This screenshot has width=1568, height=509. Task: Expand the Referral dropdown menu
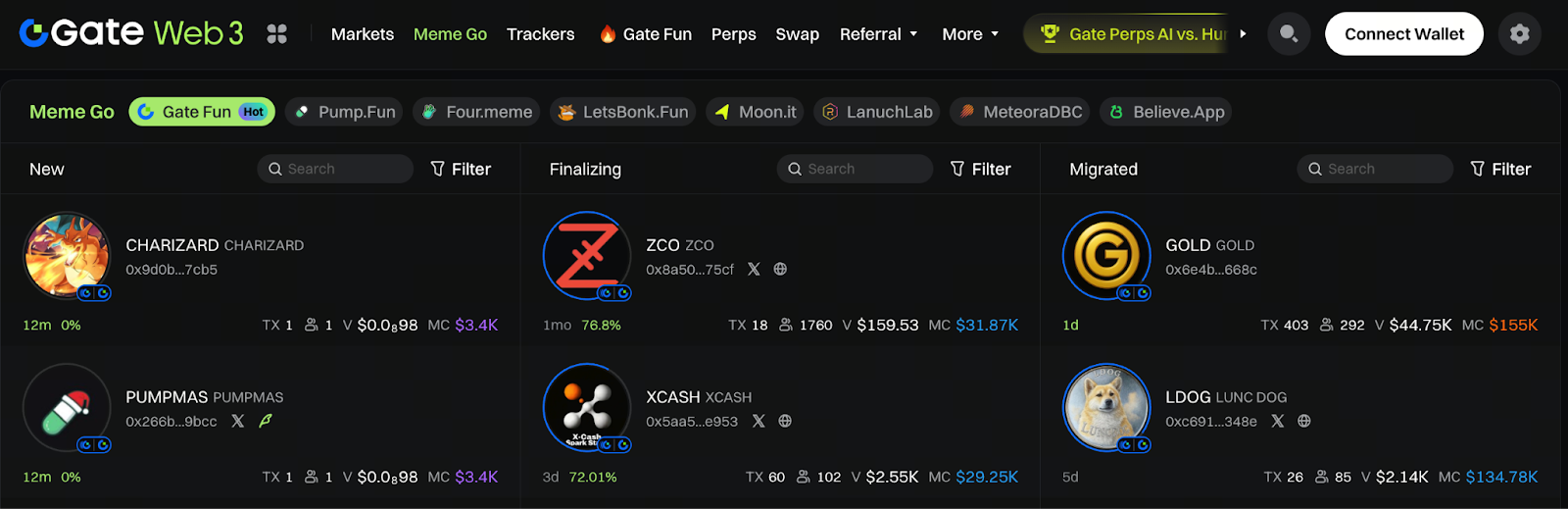coord(878,34)
